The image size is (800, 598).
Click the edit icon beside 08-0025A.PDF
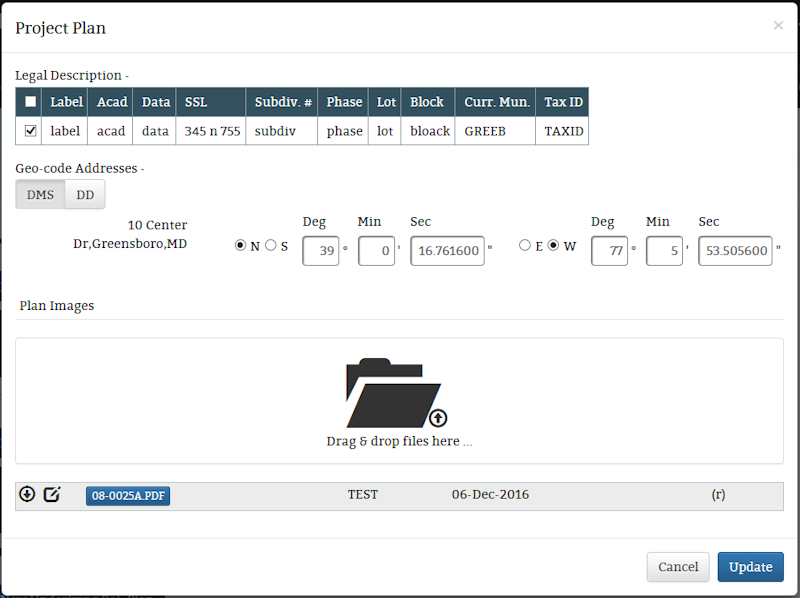point(52,495)
